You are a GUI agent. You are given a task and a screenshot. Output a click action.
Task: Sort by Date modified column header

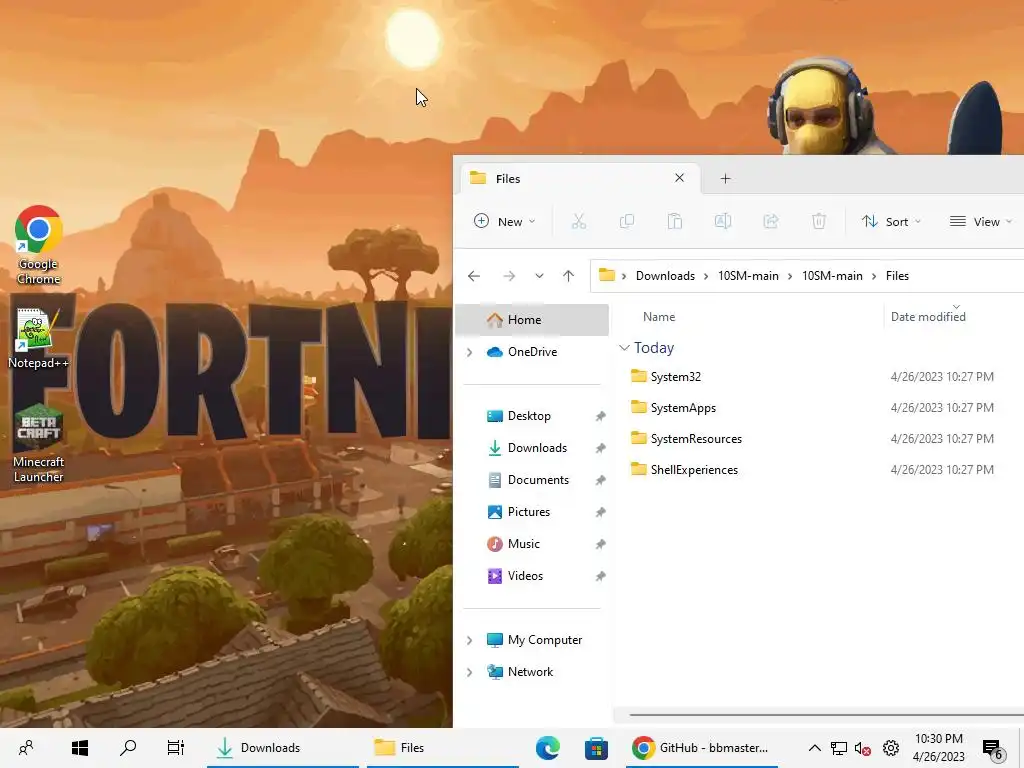[x=928, y=317]
